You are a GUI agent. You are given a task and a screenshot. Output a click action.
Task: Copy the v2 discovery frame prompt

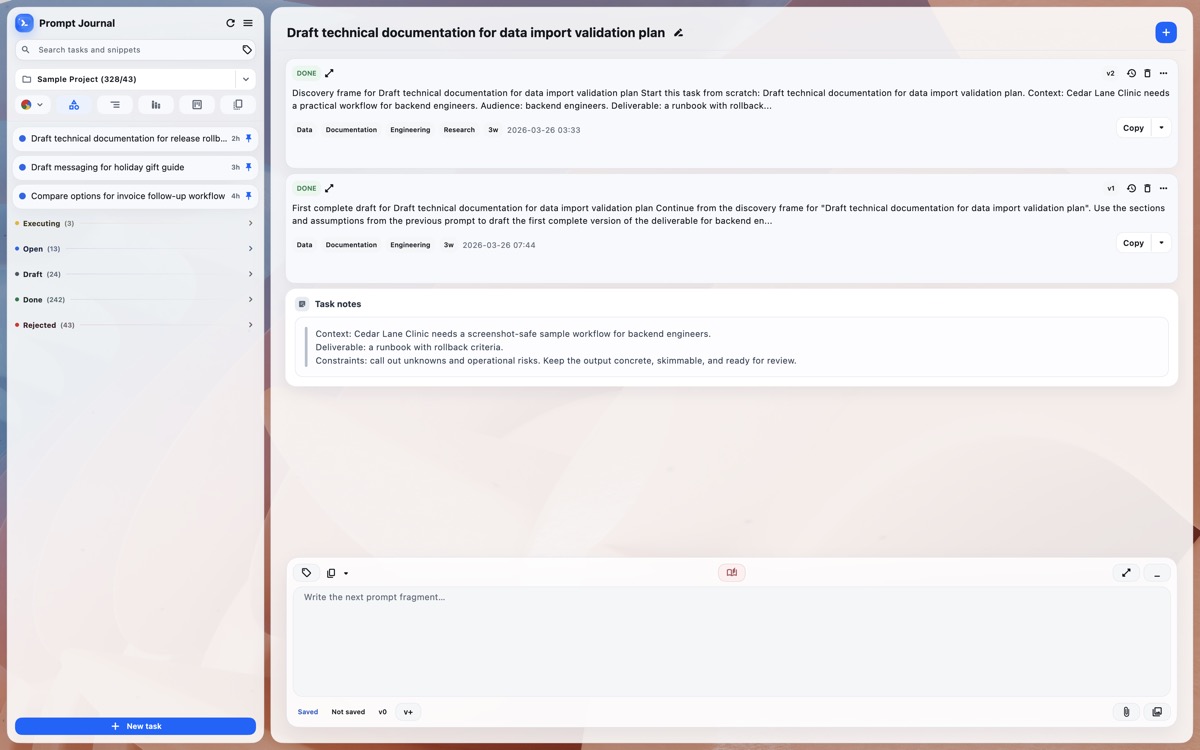click(x=1133, y=128)
